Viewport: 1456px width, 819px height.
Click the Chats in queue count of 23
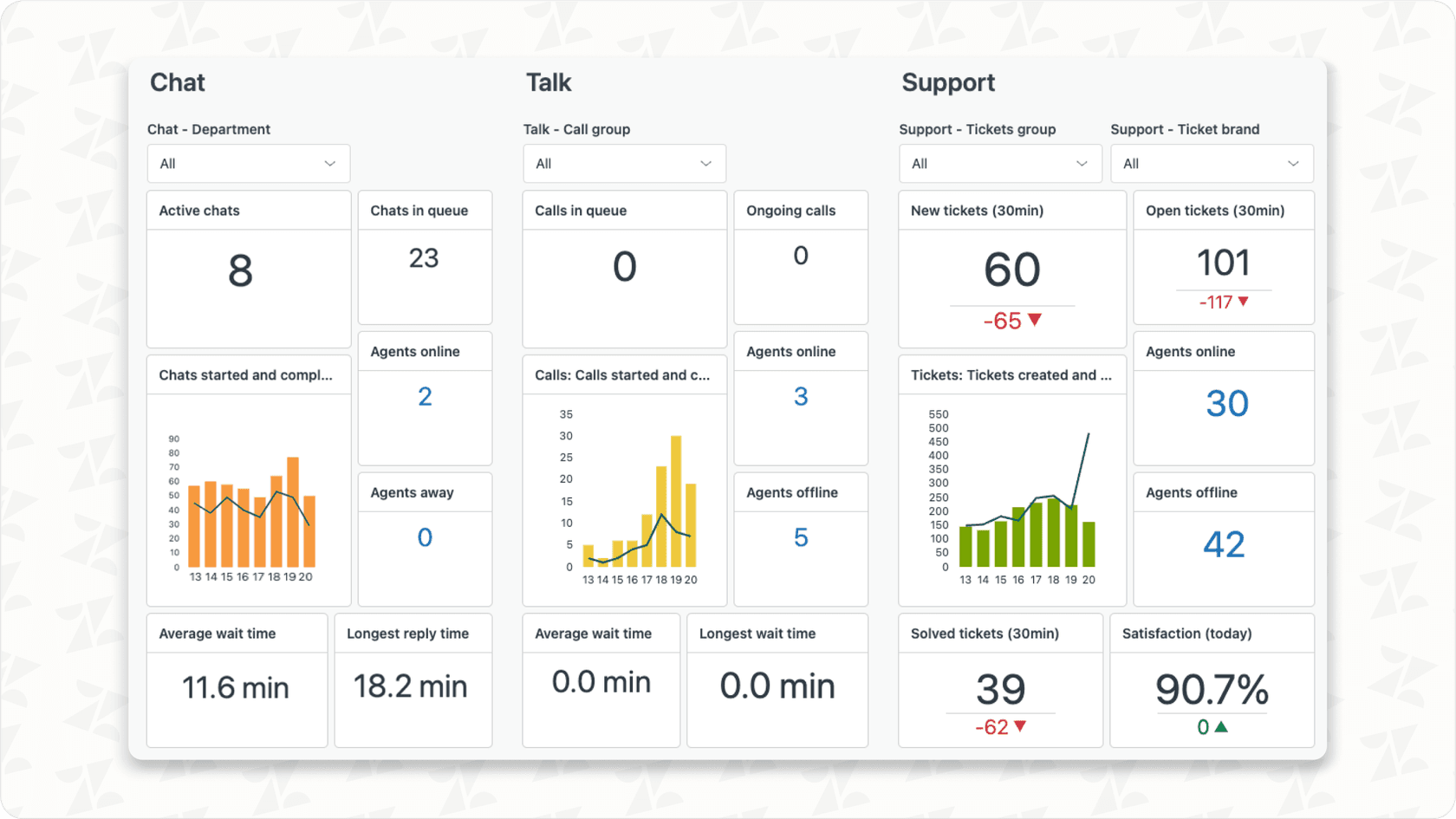tap(424, 257)
